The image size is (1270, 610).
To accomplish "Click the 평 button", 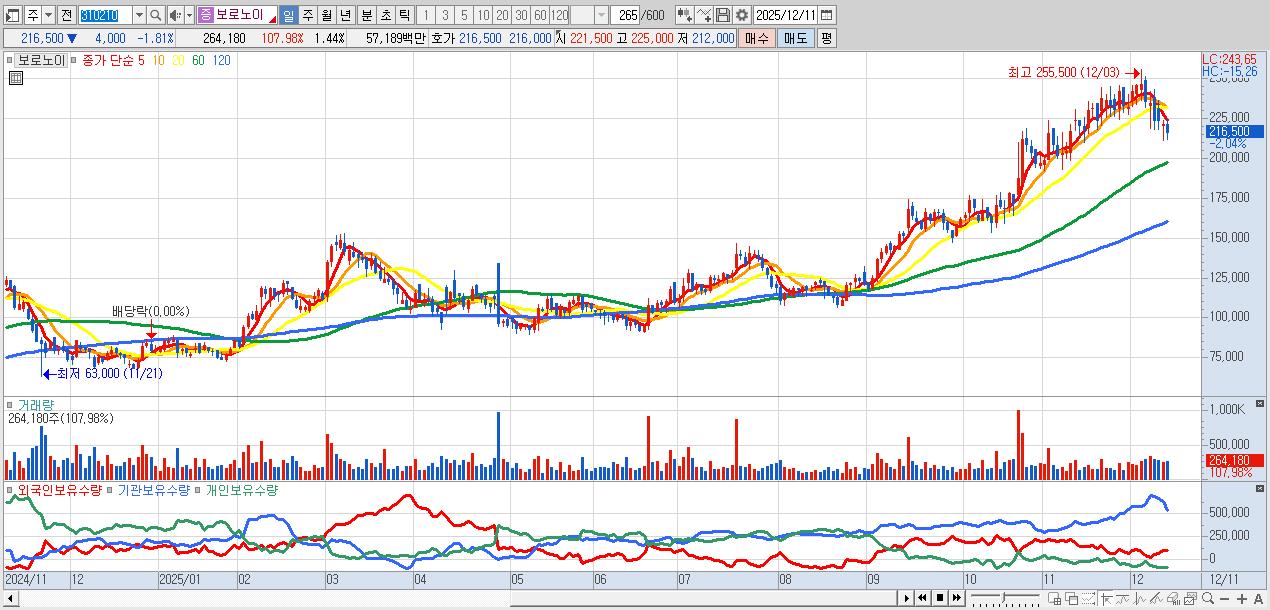I will point(826,38).
